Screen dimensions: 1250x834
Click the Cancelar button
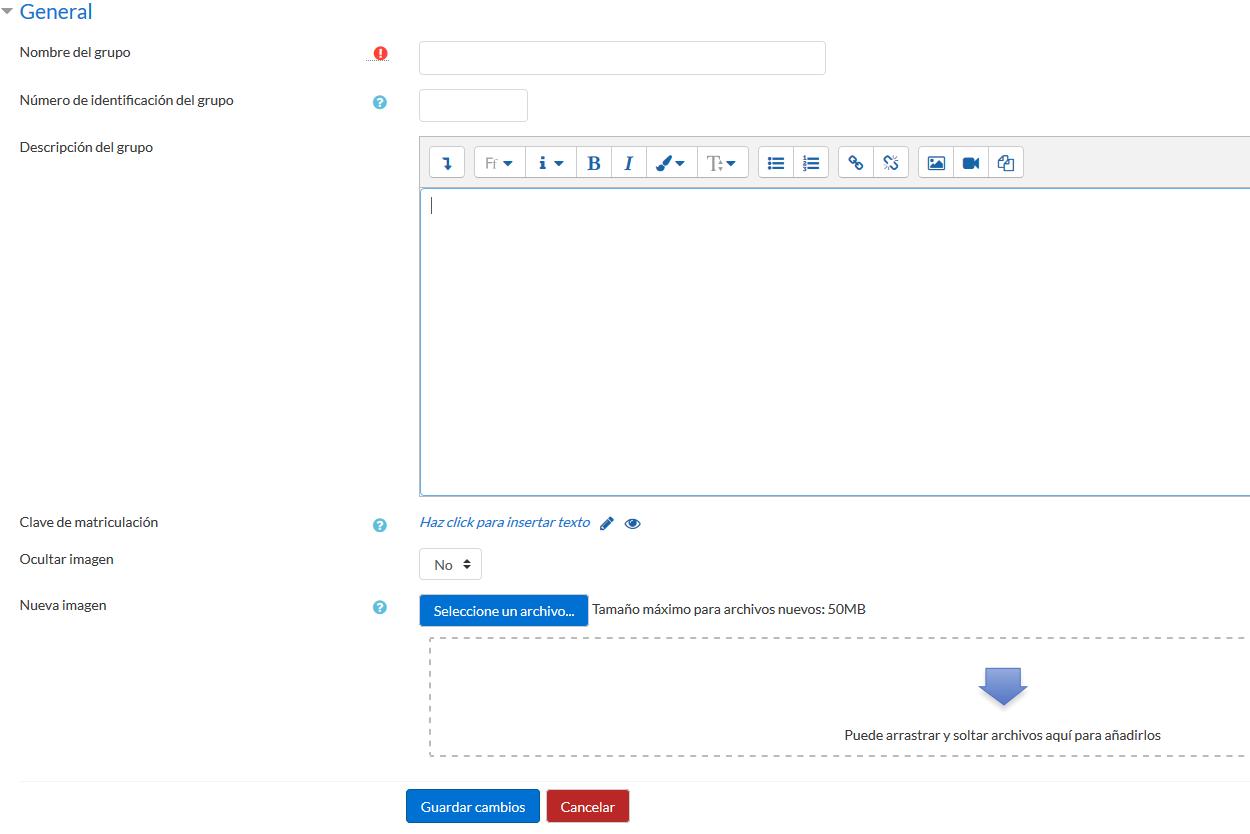588,806
